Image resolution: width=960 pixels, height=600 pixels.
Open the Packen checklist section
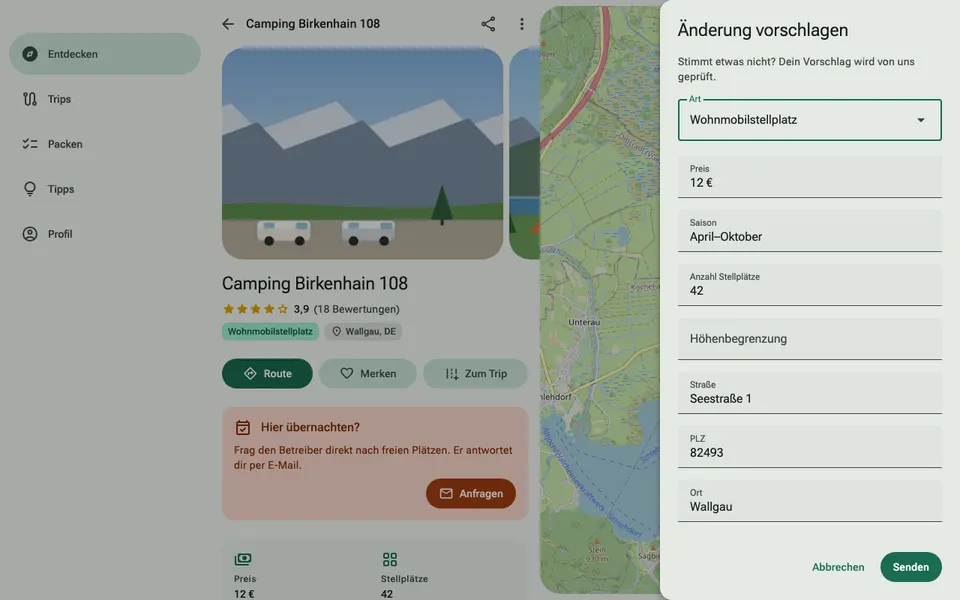[x=105, y=144]
